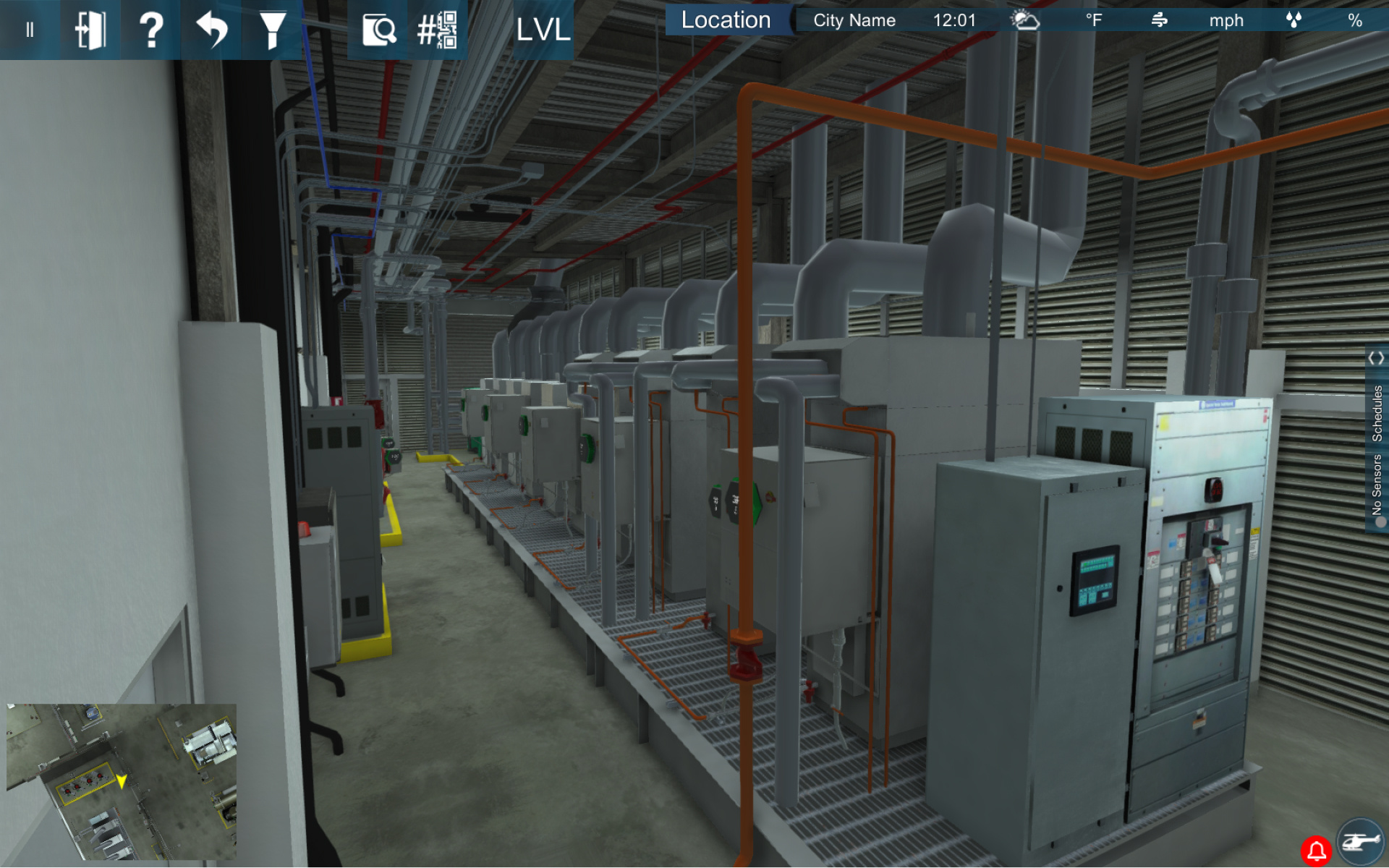Click the City Name field

pyautogui.click(x=854, y=20)
